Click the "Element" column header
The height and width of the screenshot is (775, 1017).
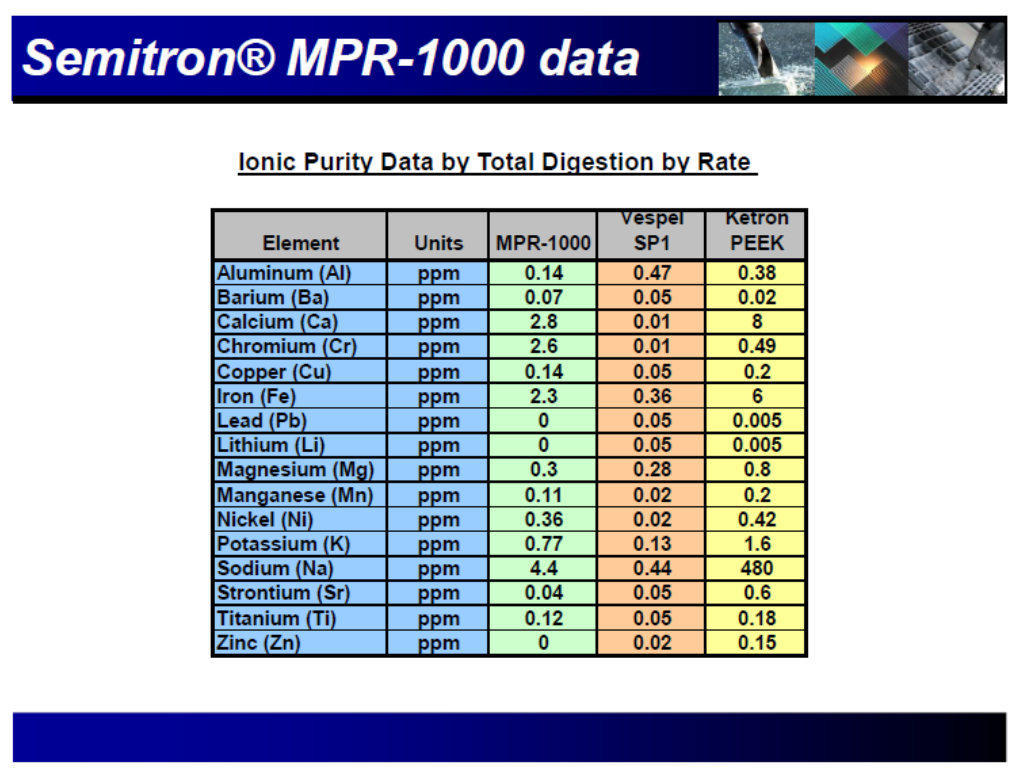300,235
